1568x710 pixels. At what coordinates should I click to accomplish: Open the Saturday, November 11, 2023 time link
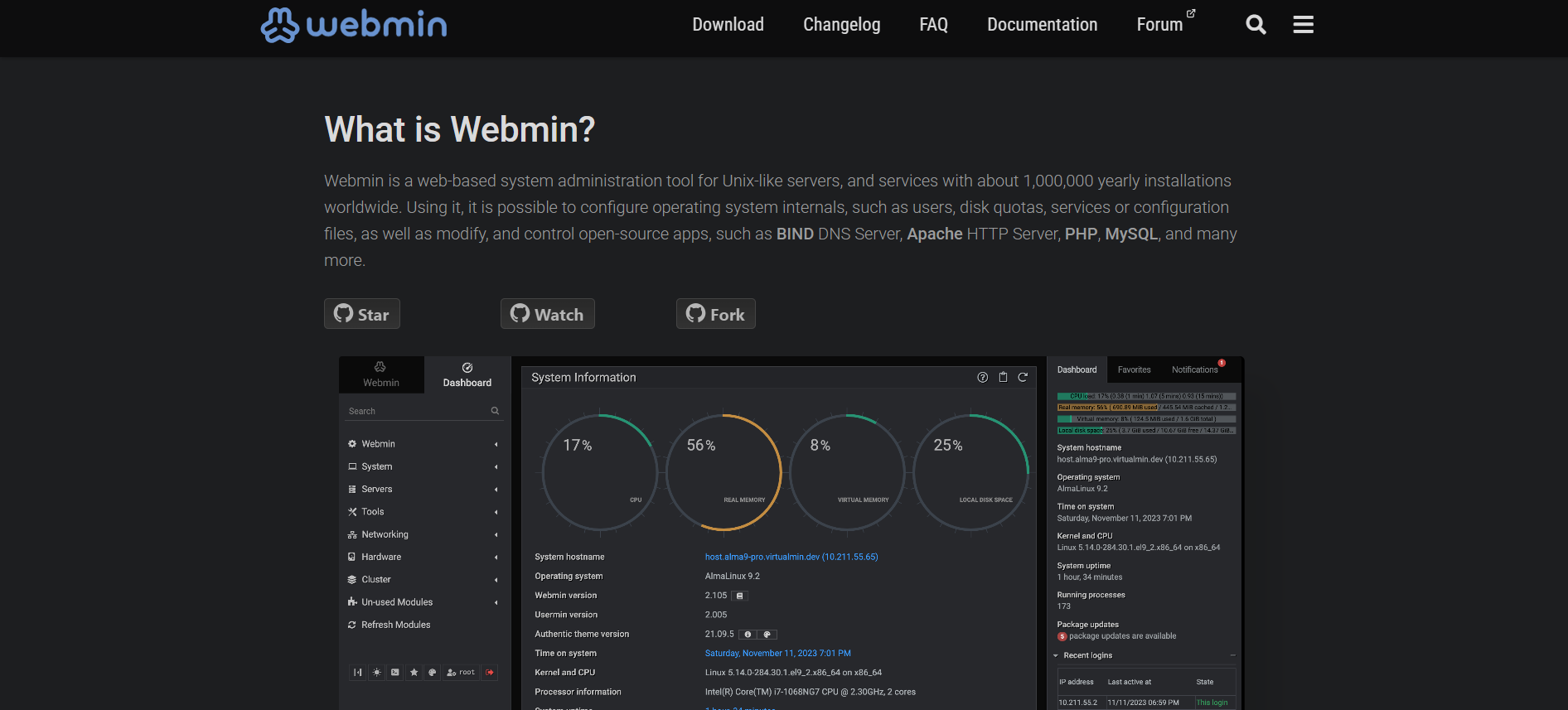pos(777,654)
